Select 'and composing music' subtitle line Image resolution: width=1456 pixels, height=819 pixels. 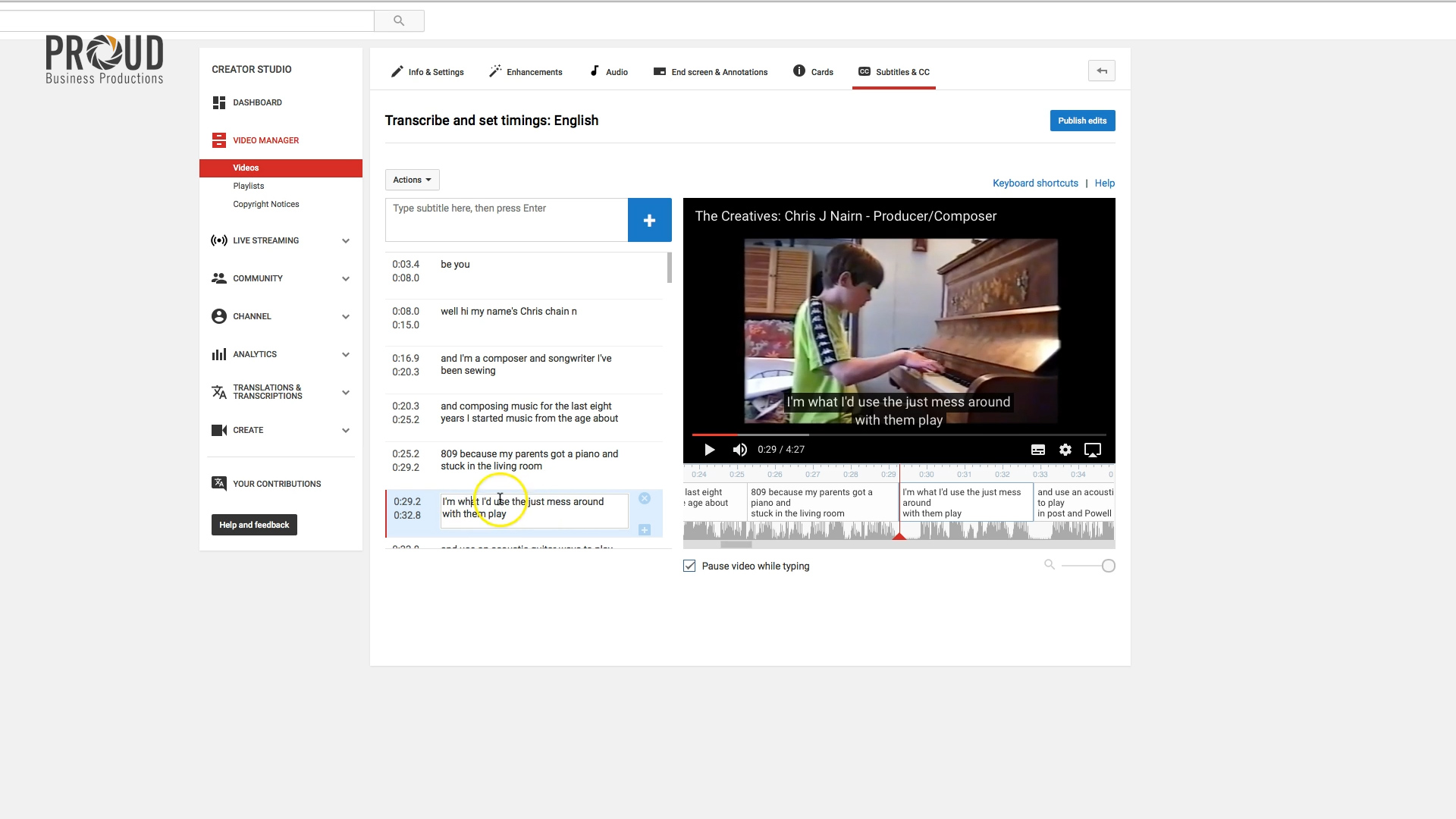click(524, 418)
